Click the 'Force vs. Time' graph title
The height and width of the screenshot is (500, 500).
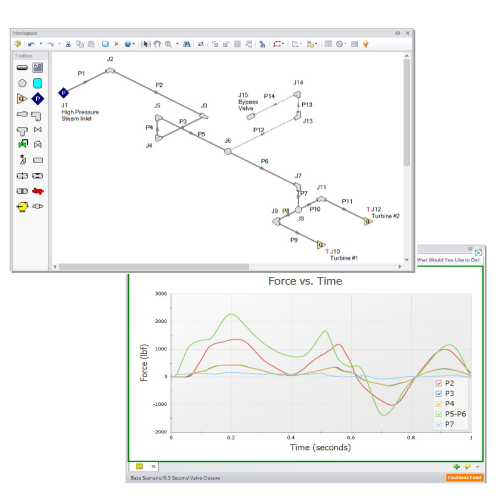click(x=305, y=281)
